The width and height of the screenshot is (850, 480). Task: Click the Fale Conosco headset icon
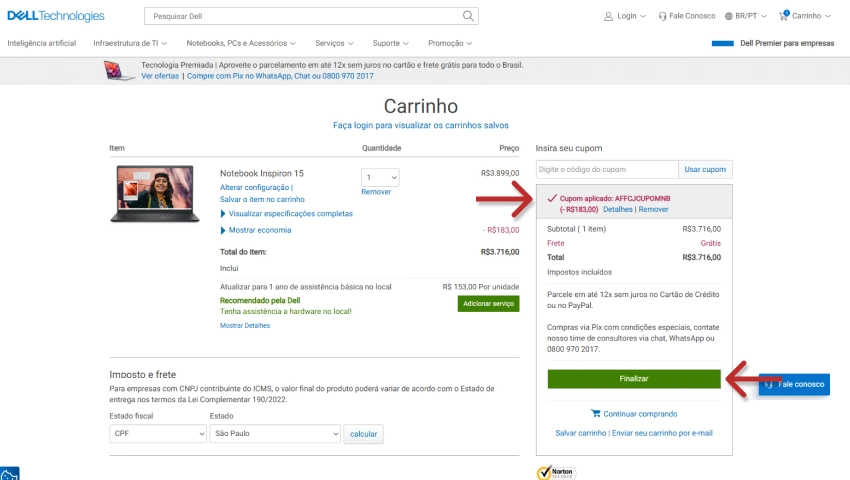coord(662,16)
